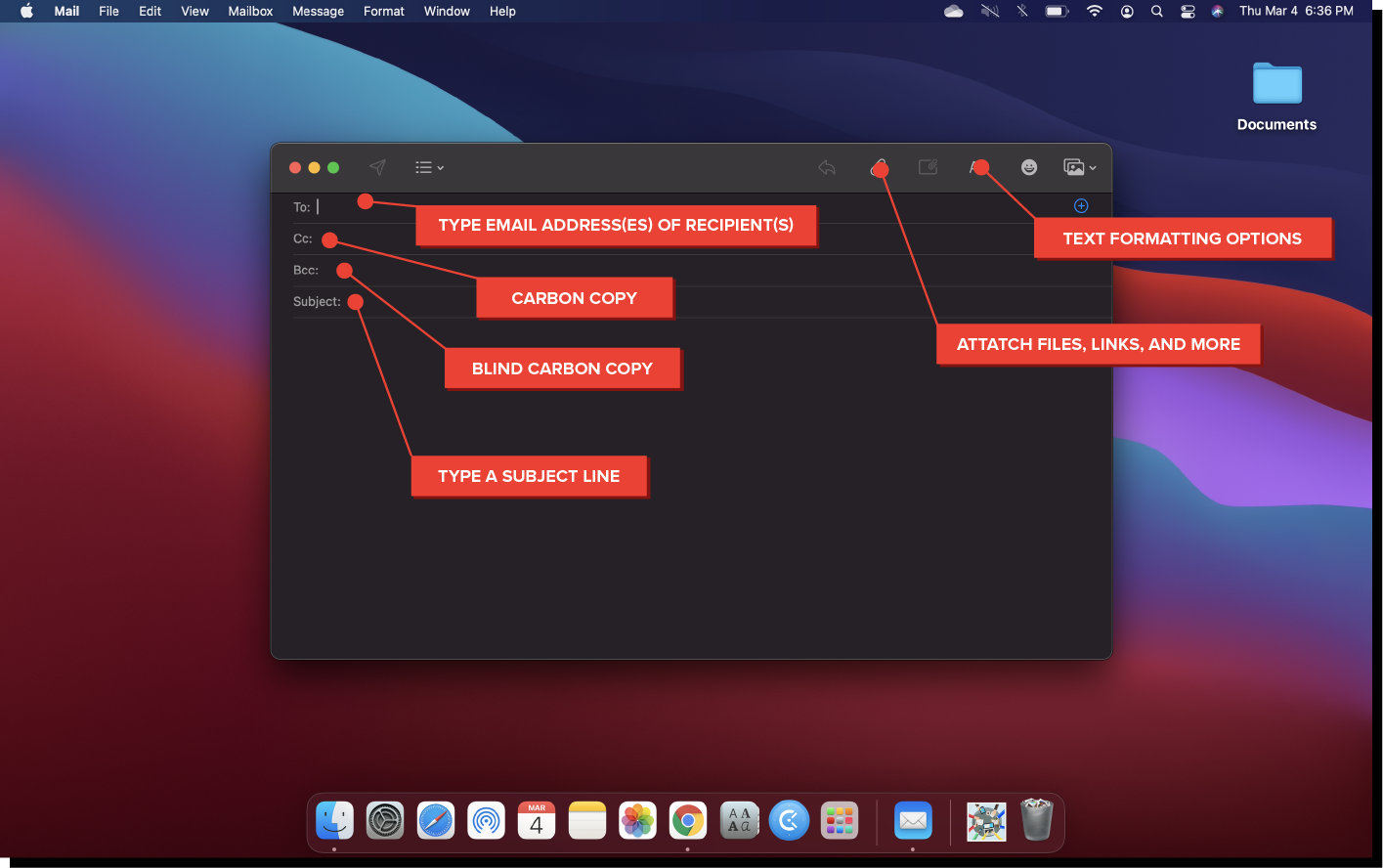The image size is (1383, 868).
Task: Zoom the message window with green button
Action: (x=333, y=167)
